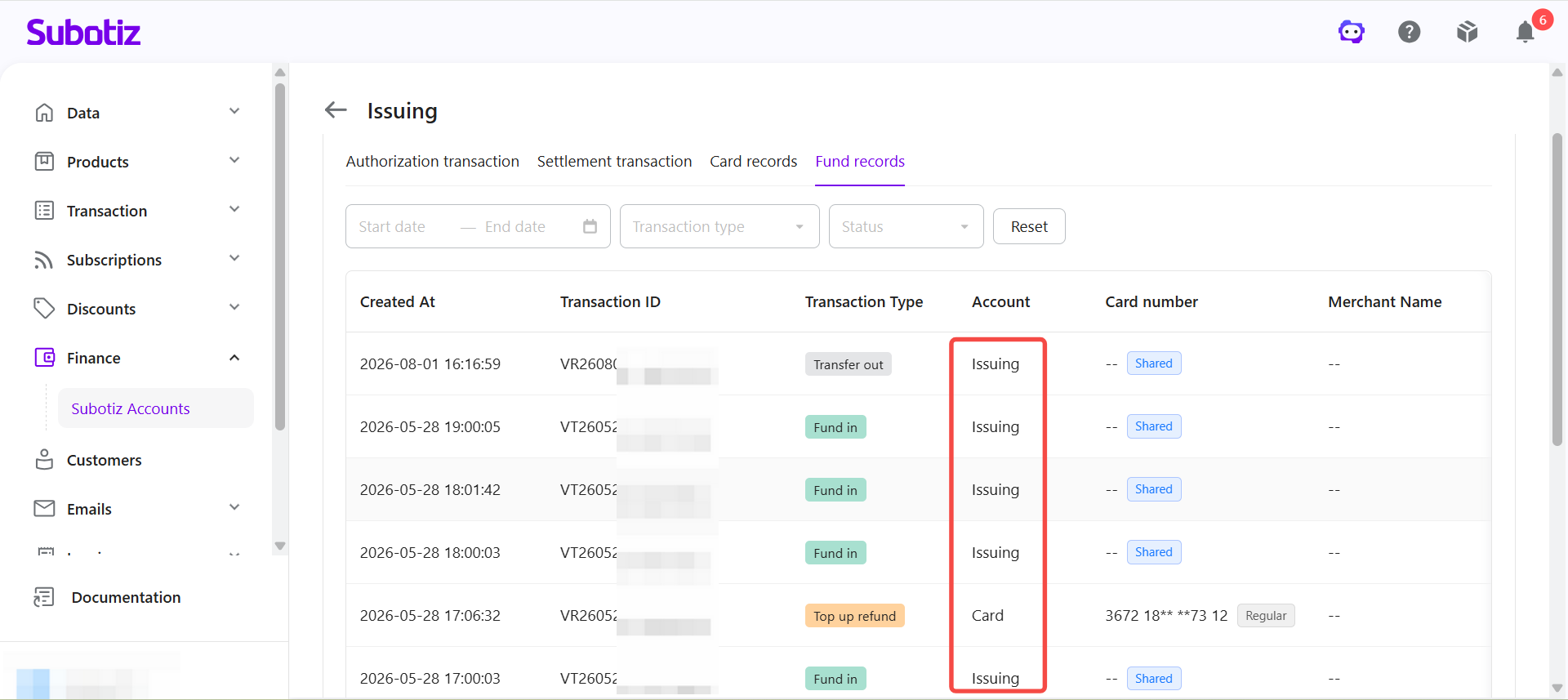Switch to Card records tab
This screenshot has width=1568, height=700.
pyautogui.click(x=754, y=162)
